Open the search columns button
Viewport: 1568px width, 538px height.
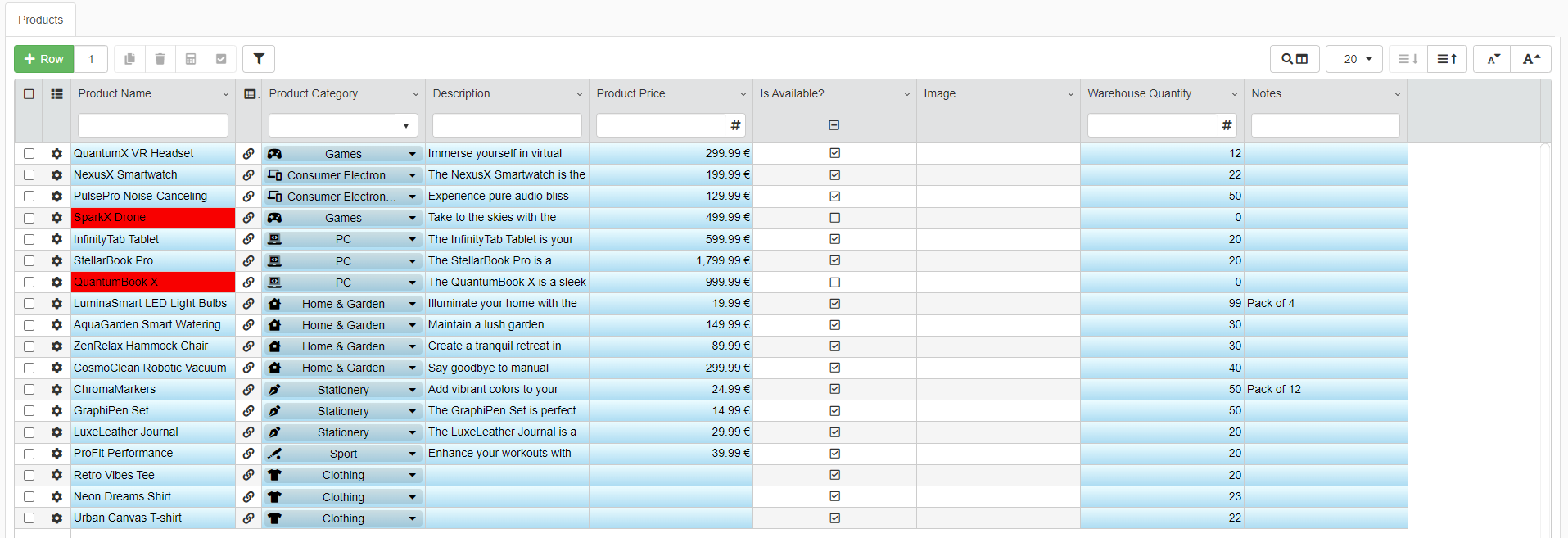tap(1295, 59)
